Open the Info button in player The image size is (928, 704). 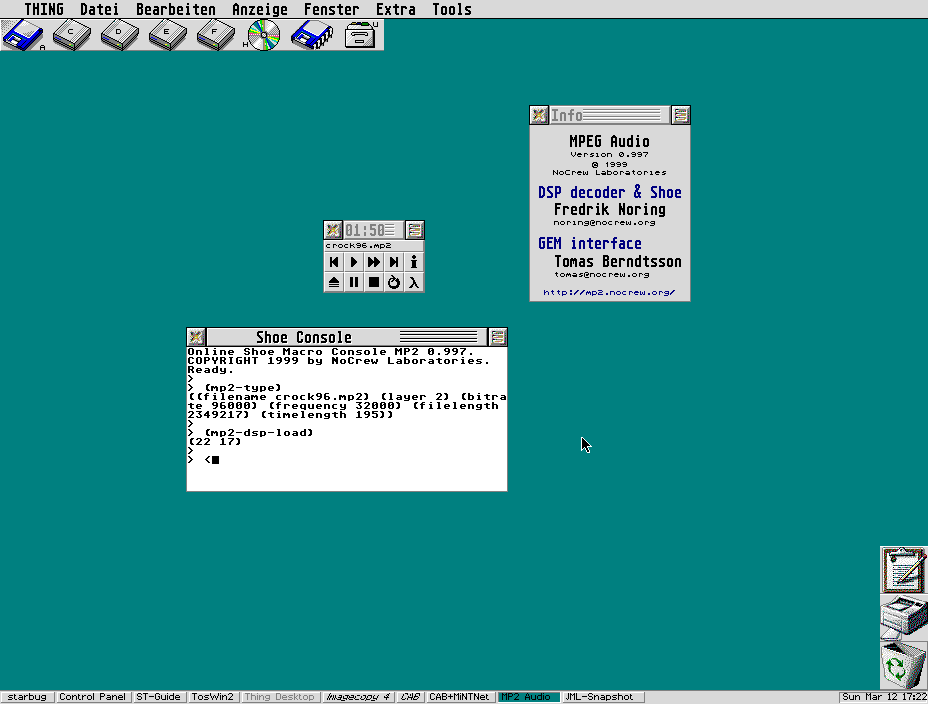pos(414,262)
